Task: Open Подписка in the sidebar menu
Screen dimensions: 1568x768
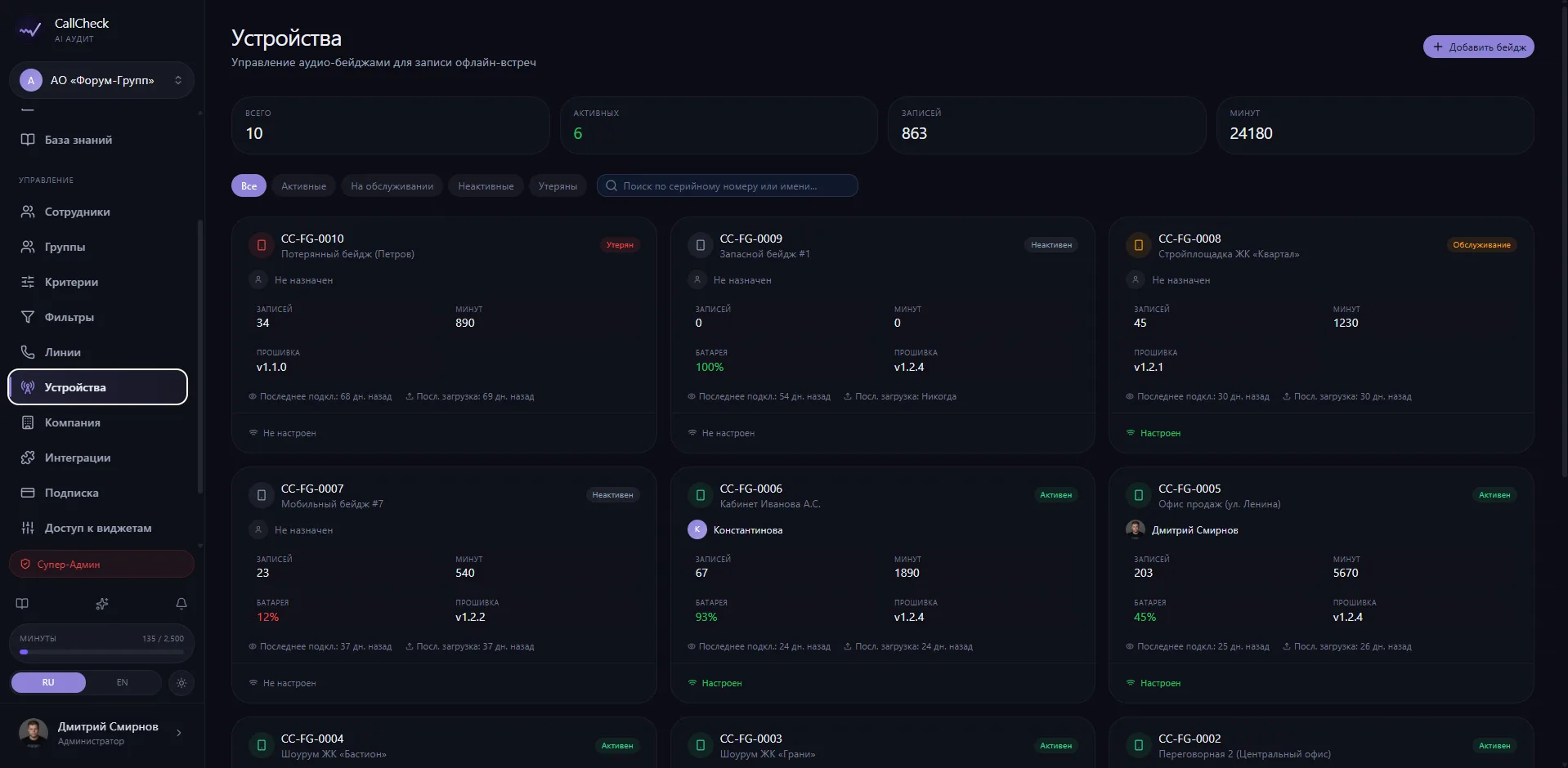Action: [98, 493]
